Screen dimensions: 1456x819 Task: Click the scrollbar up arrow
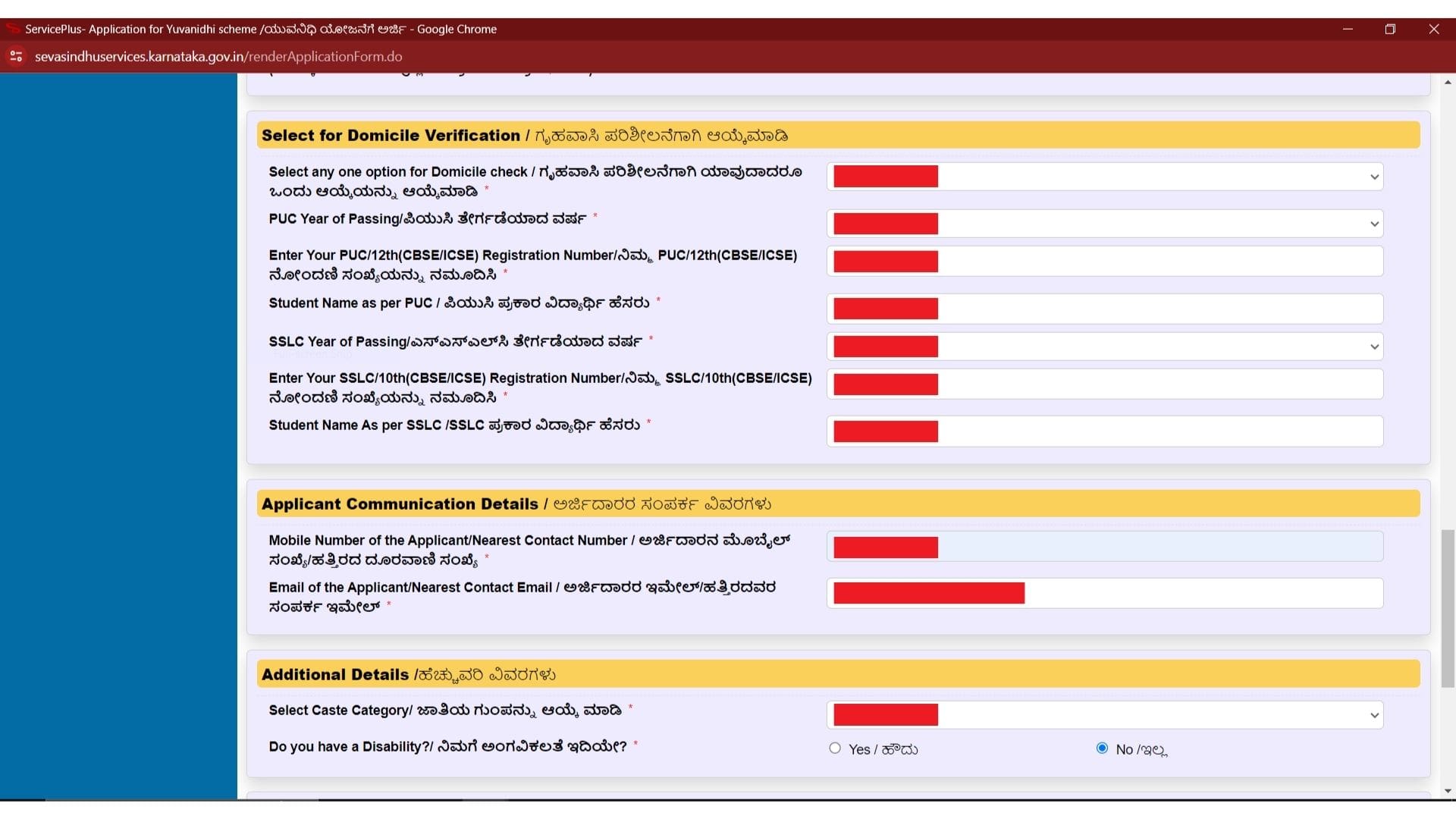coord(1448,82)
